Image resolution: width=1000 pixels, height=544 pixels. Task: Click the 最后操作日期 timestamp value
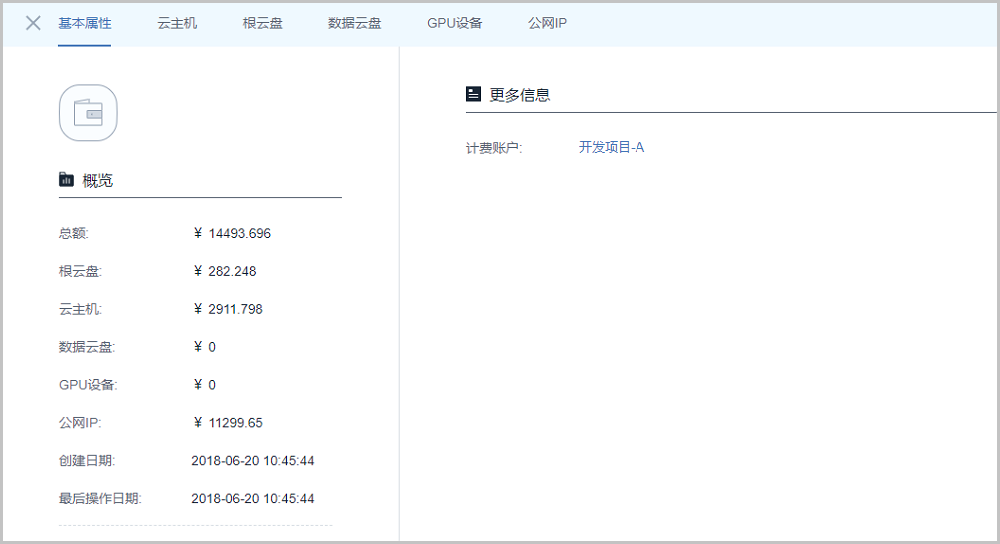tap(252, 499)
